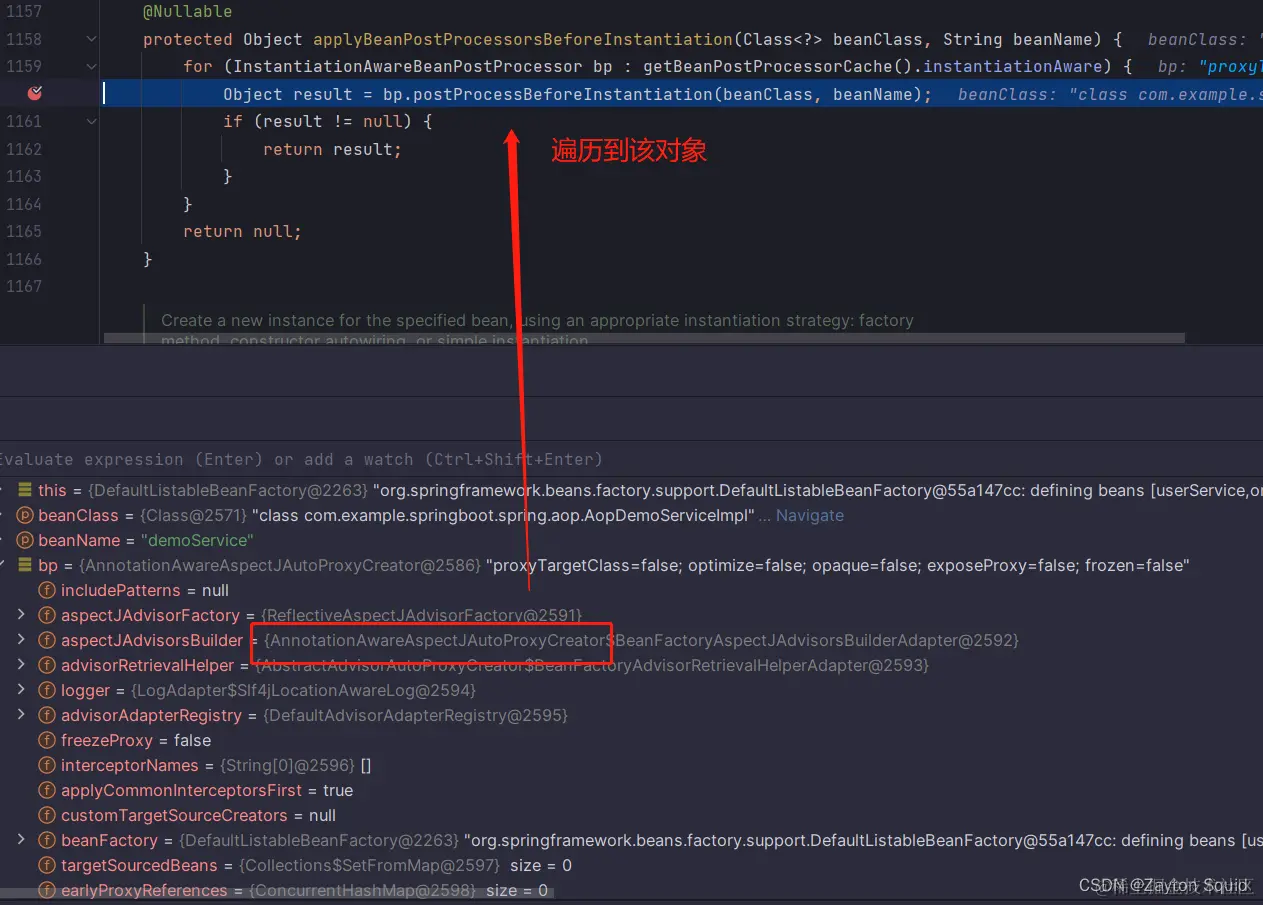Viewport: 1263px width, 905px height.
Task: Click the 'if (result != null)' condition
Action: coord(317,121)
